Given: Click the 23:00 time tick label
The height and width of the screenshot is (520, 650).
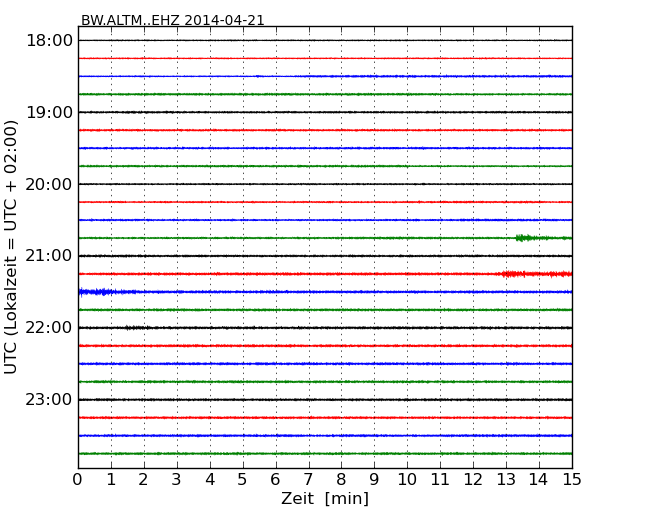Looking at the screenshot, I should (49, 400).
